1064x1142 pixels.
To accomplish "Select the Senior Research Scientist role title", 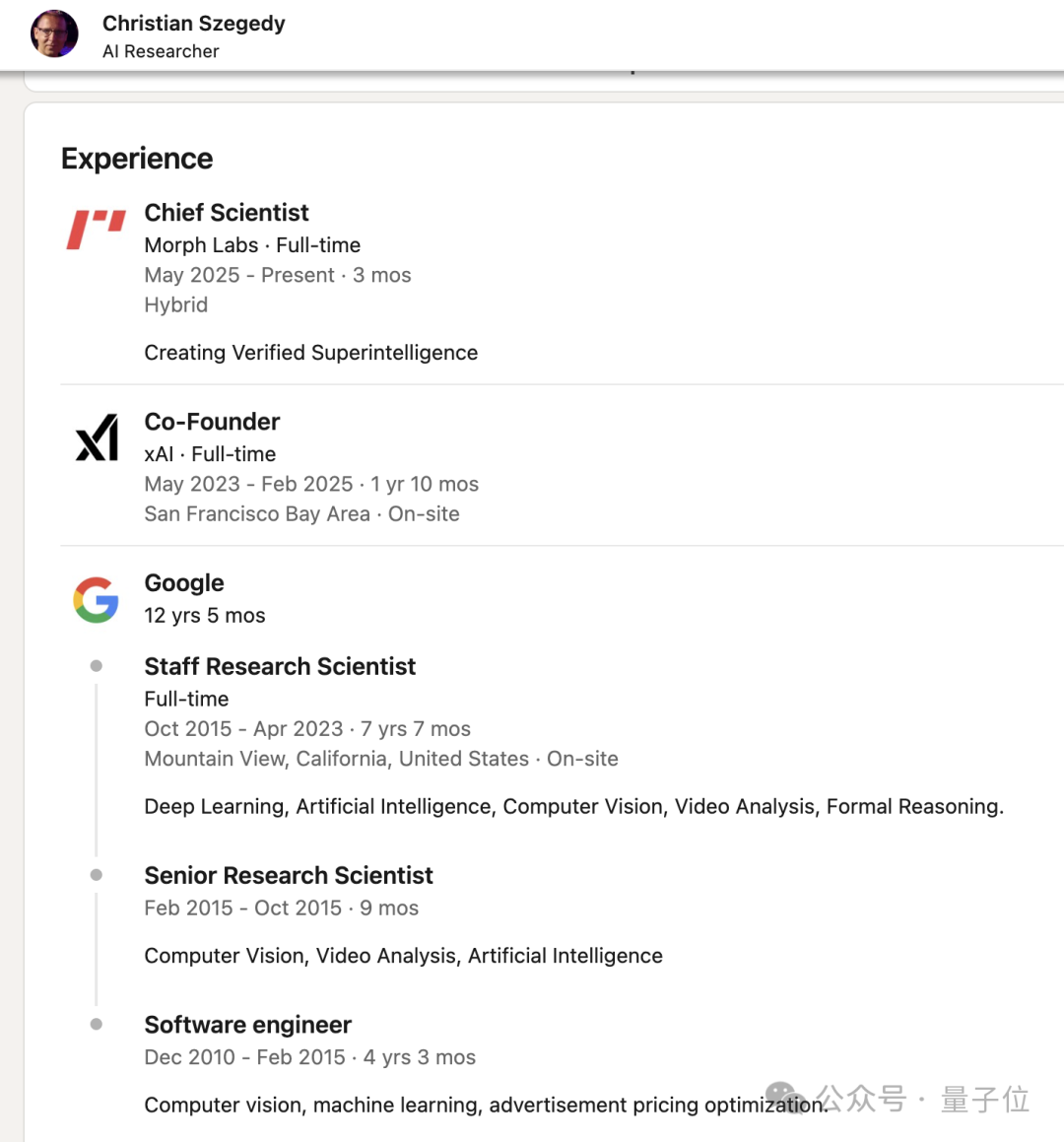I will tap(289, 875).
